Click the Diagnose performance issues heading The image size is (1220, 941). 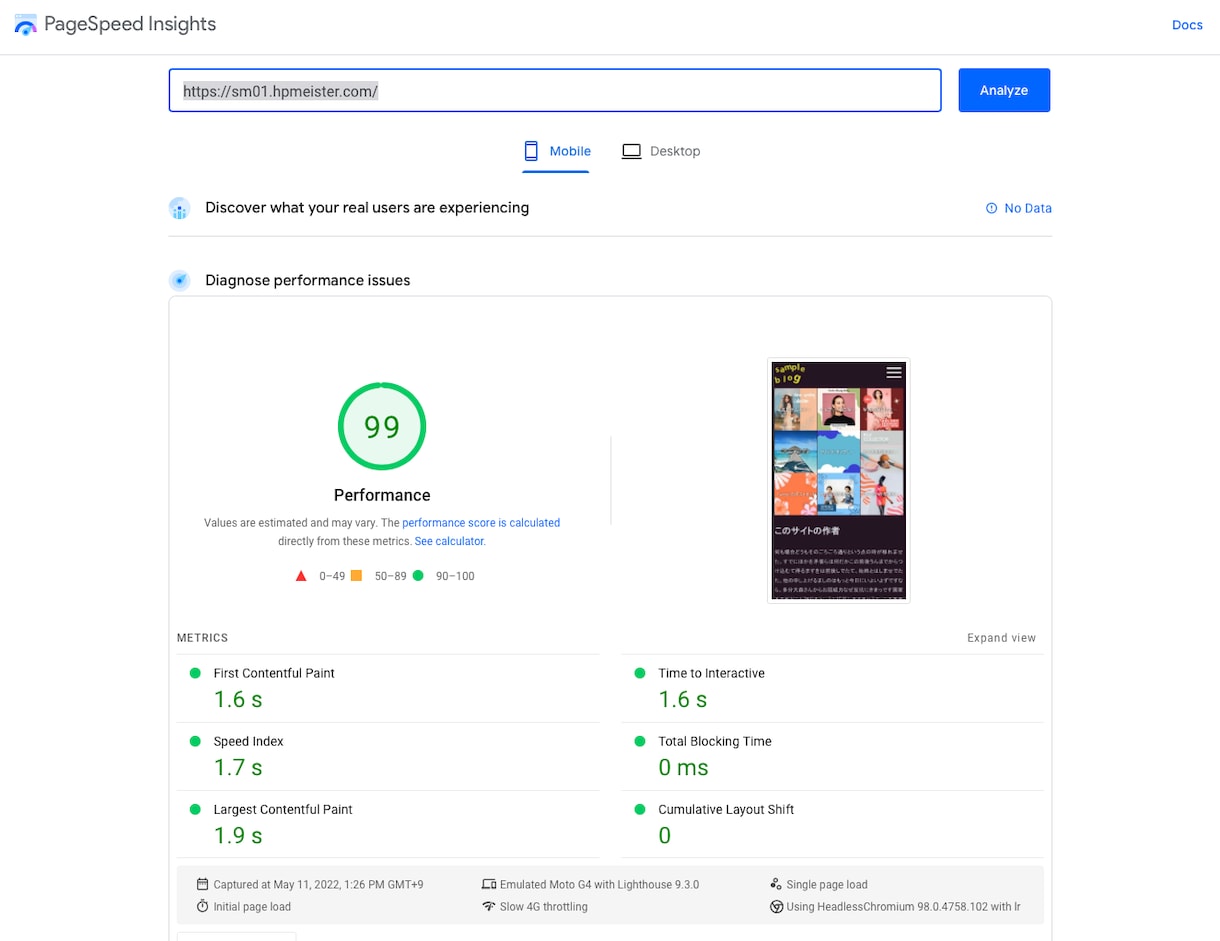pos(308,280)
